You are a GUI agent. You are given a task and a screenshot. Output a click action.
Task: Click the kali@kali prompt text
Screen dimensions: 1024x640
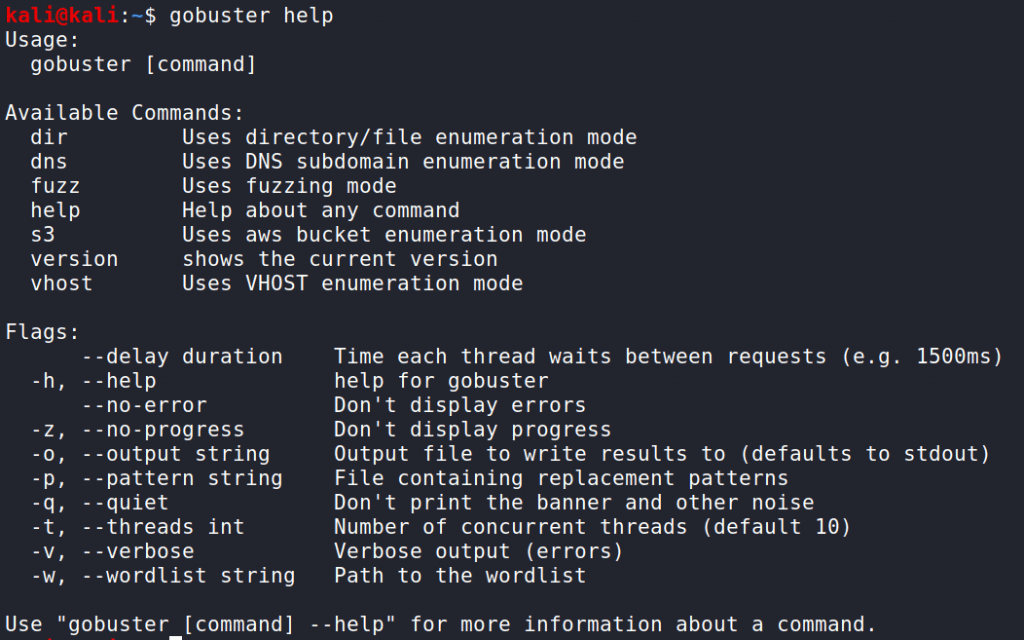(x=62, y=14)
